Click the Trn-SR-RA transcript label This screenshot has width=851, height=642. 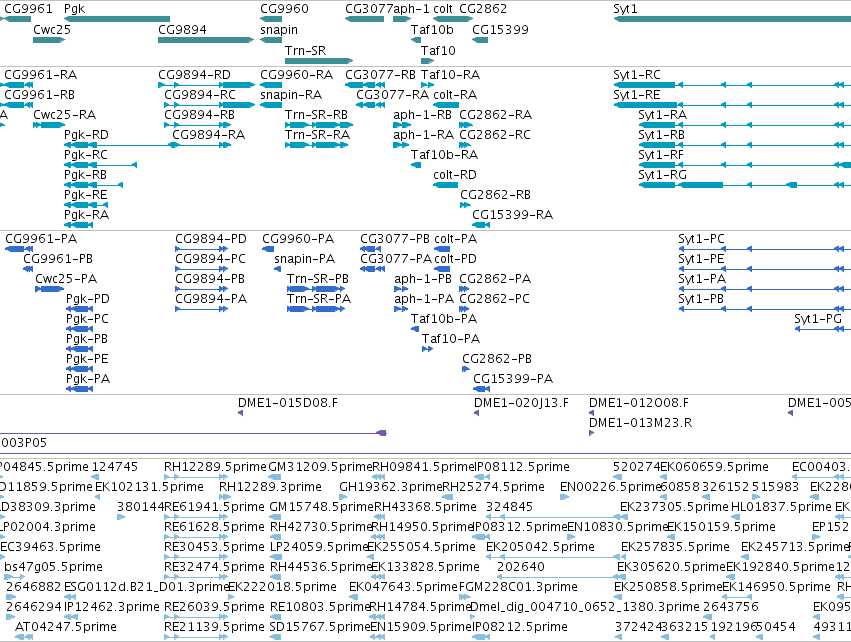pyautogui.click(x=317, y=135)
